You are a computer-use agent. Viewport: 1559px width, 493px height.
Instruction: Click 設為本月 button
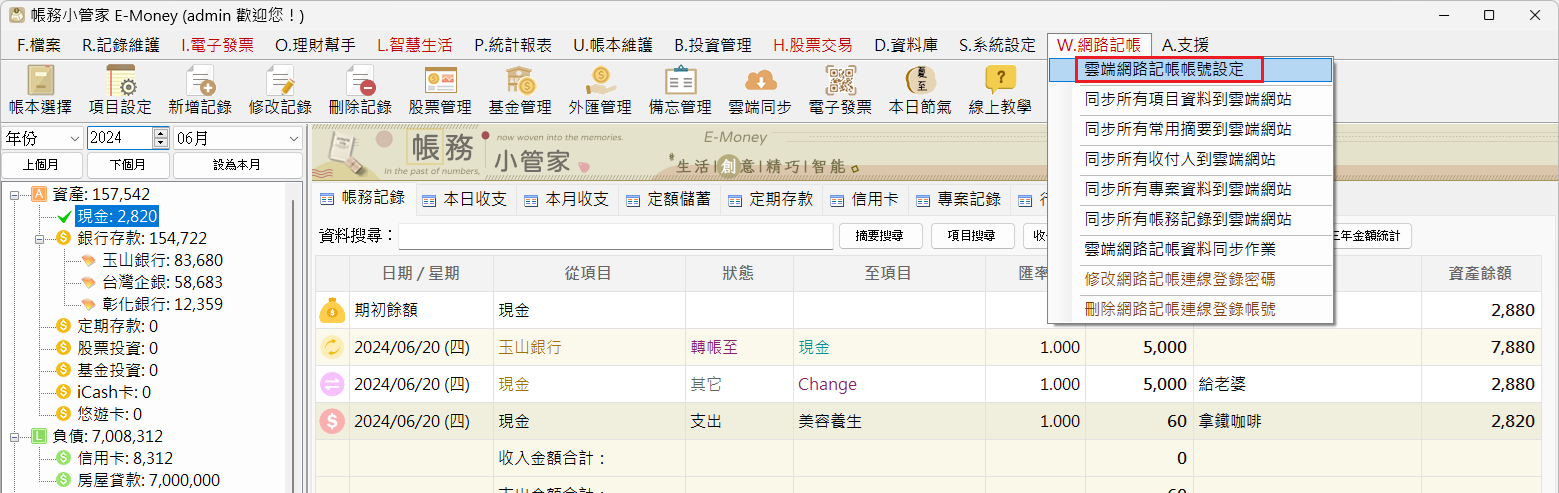coord(238,166)
